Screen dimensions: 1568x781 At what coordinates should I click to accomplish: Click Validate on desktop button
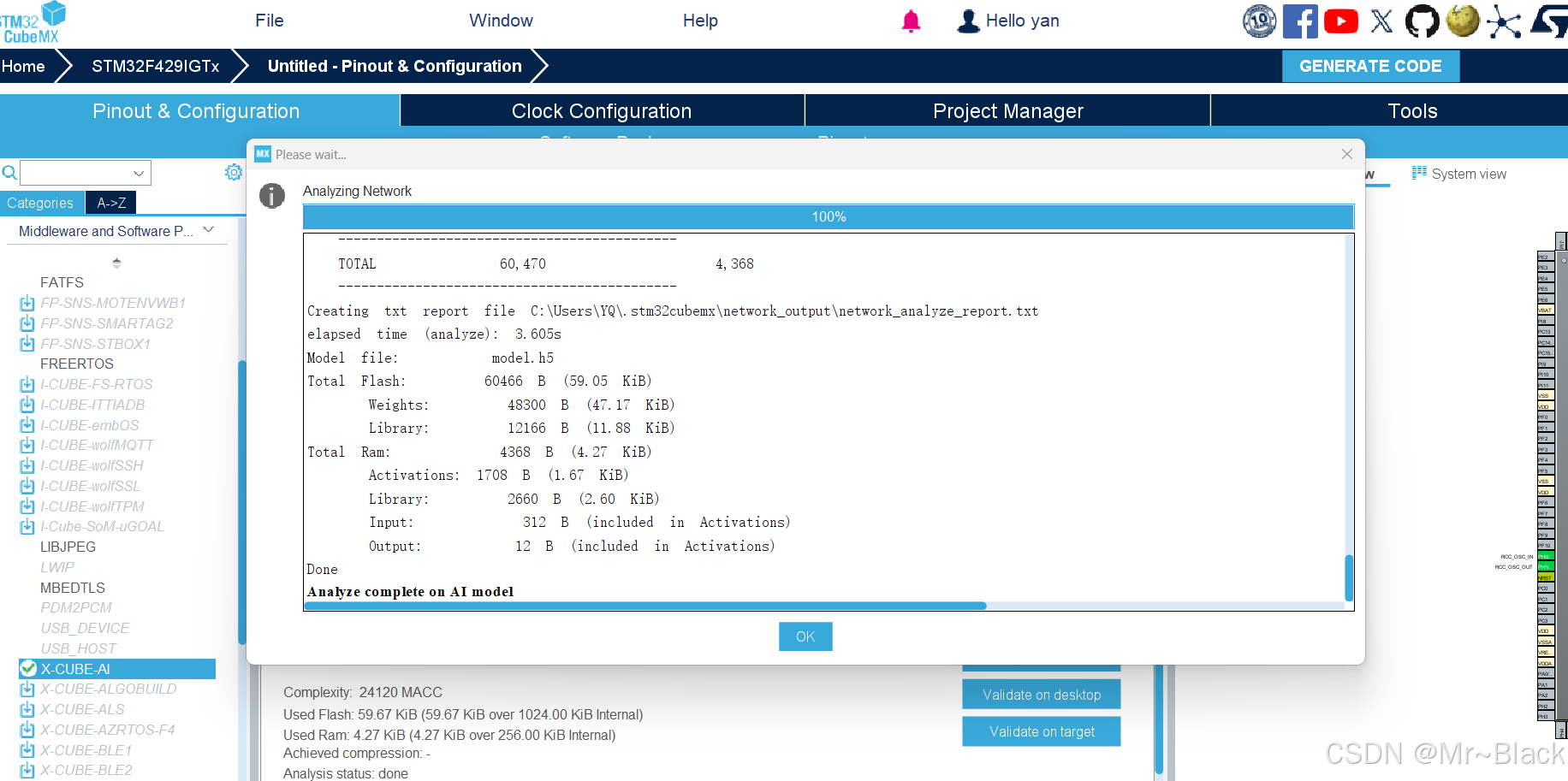(1042, 695)
